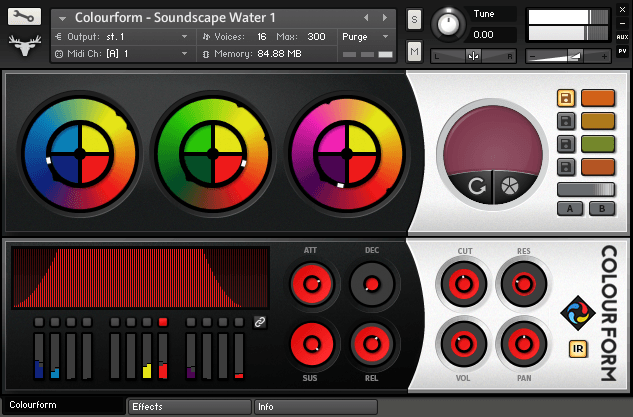Click the fourth save-preset floppy icon

click(565, 166)
